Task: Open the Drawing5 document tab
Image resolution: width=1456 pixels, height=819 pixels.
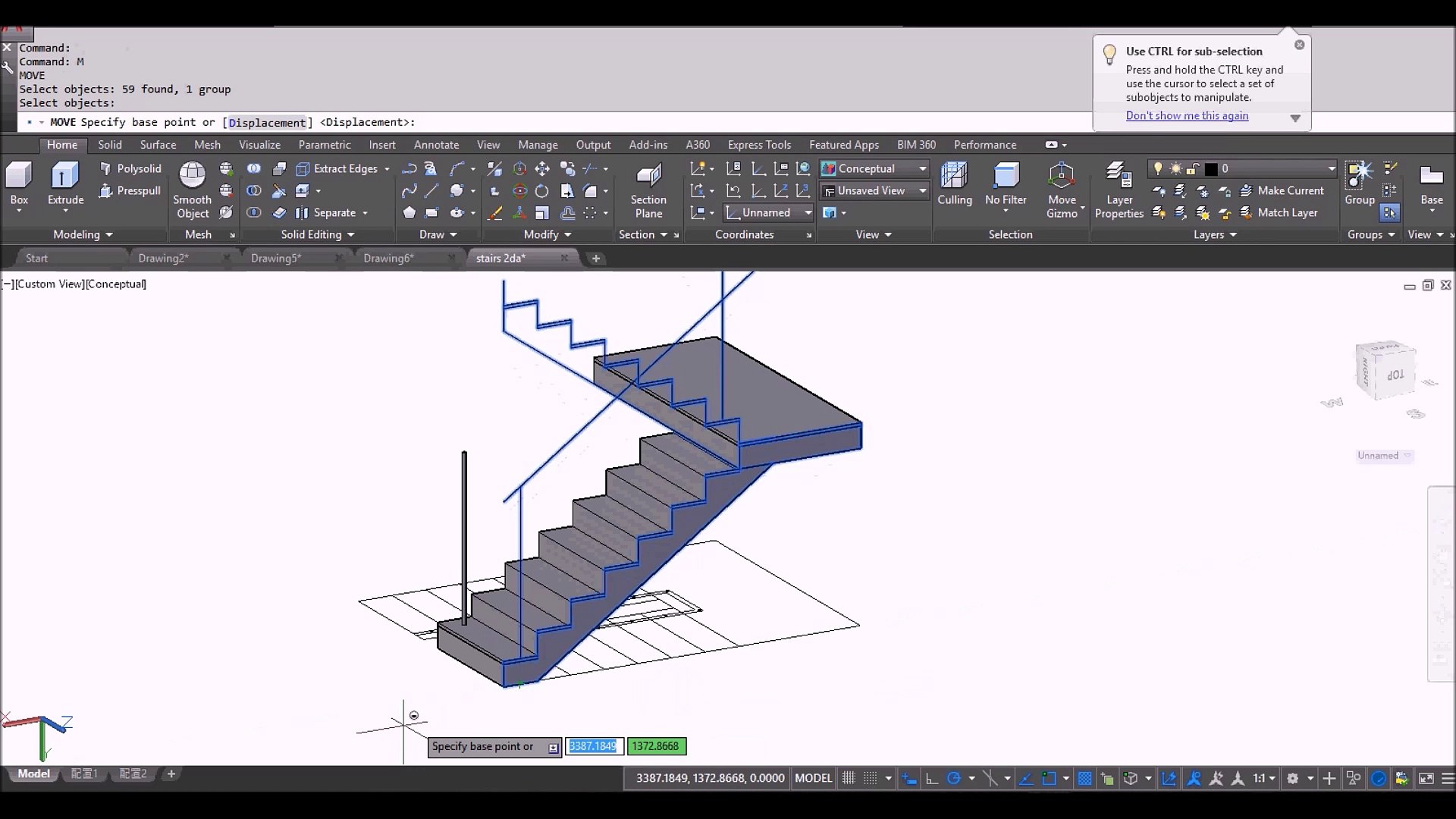Action: pyautogui.click(x=276, y=258)
